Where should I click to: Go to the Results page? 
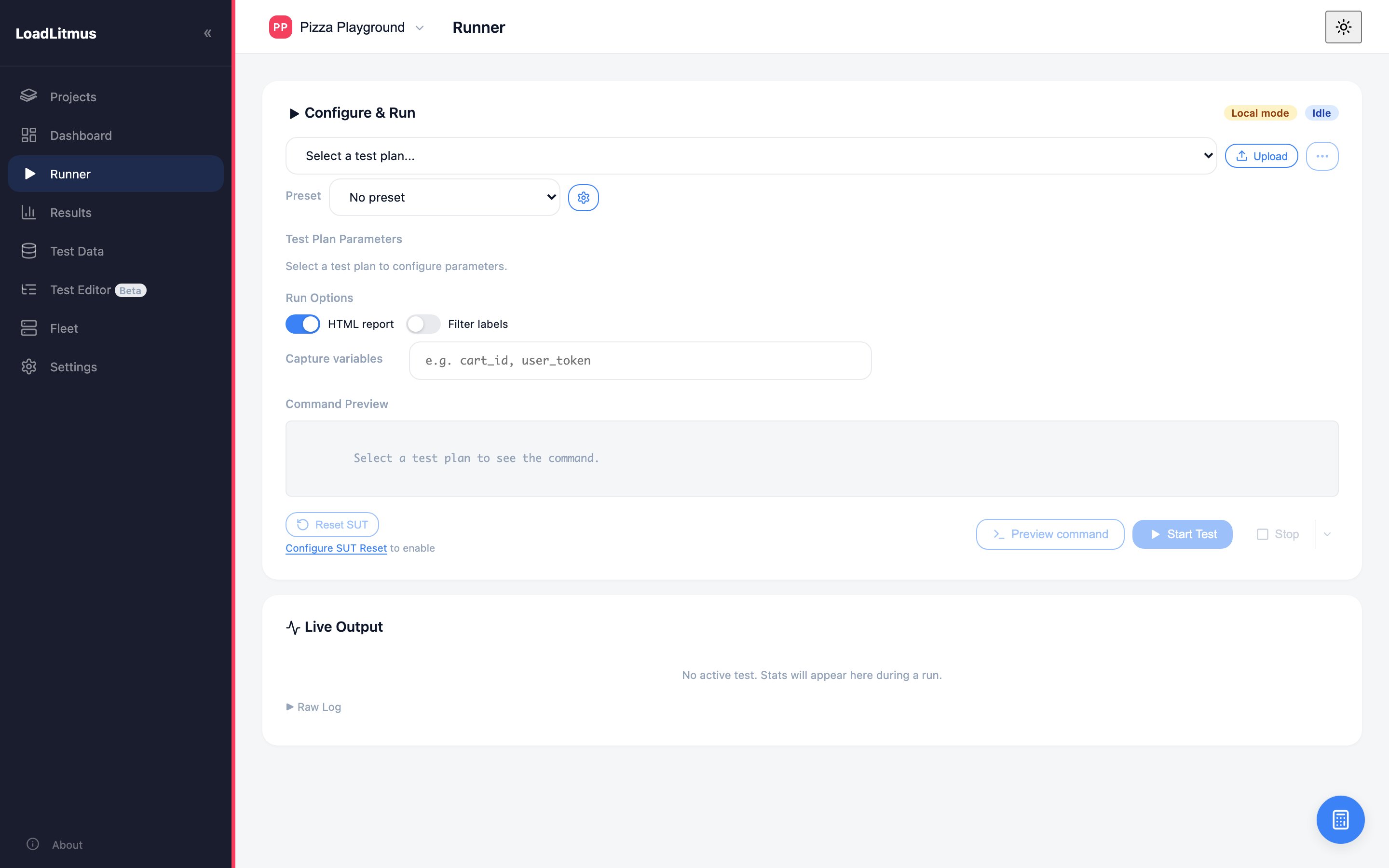pyautogui.click(x=115, y=212)
